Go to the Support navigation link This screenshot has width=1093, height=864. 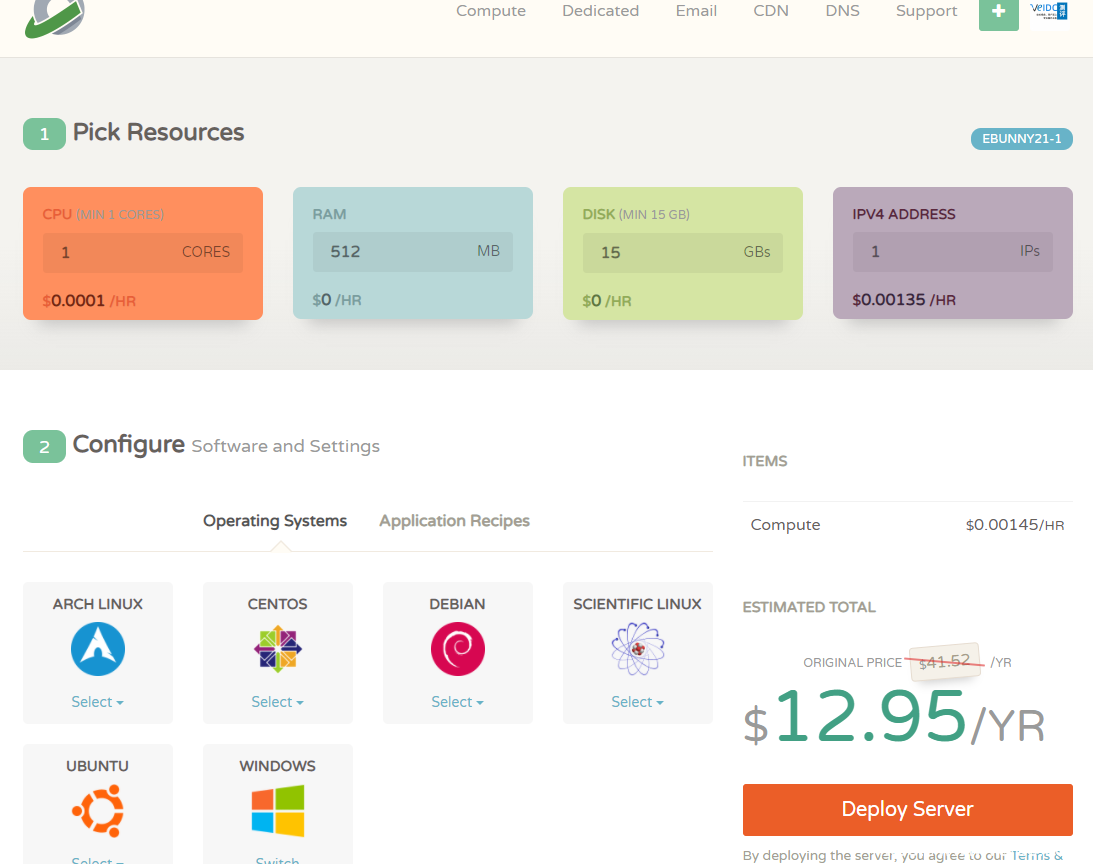pyautogui.click(x=926, y=11)
